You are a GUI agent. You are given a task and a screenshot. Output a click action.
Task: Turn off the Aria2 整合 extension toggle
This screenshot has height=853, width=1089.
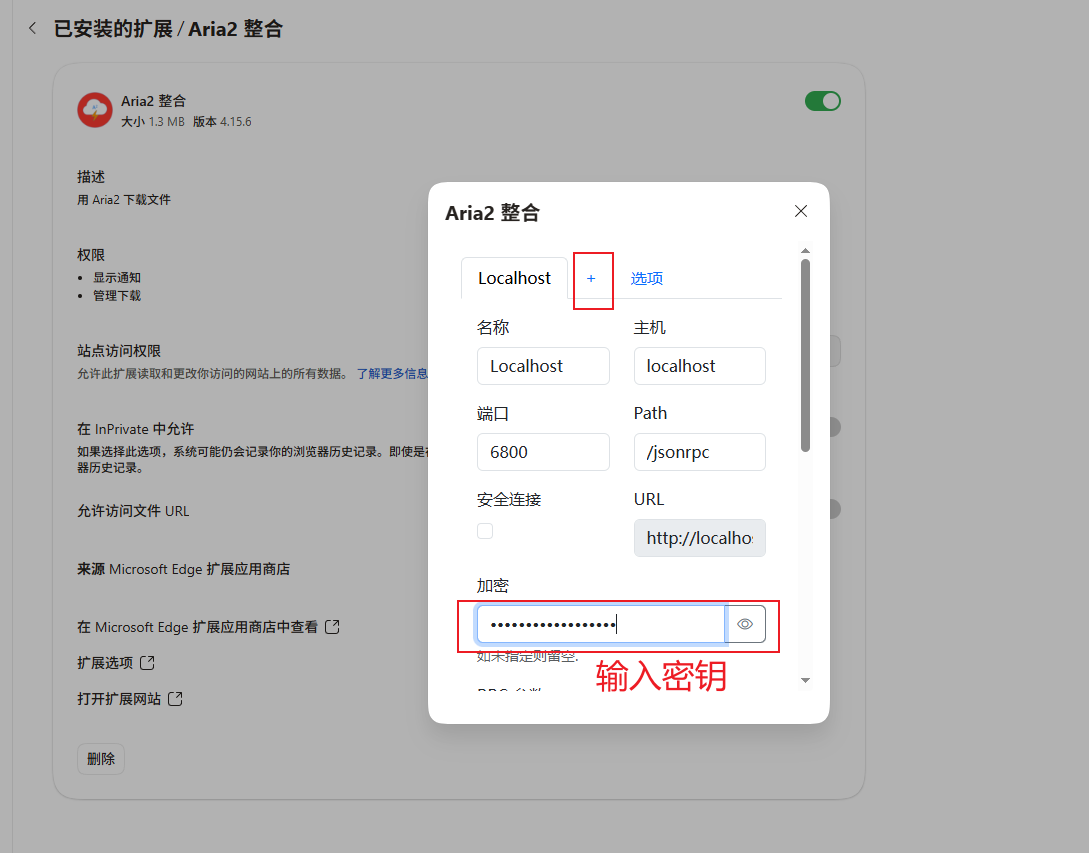coord(822,101)
